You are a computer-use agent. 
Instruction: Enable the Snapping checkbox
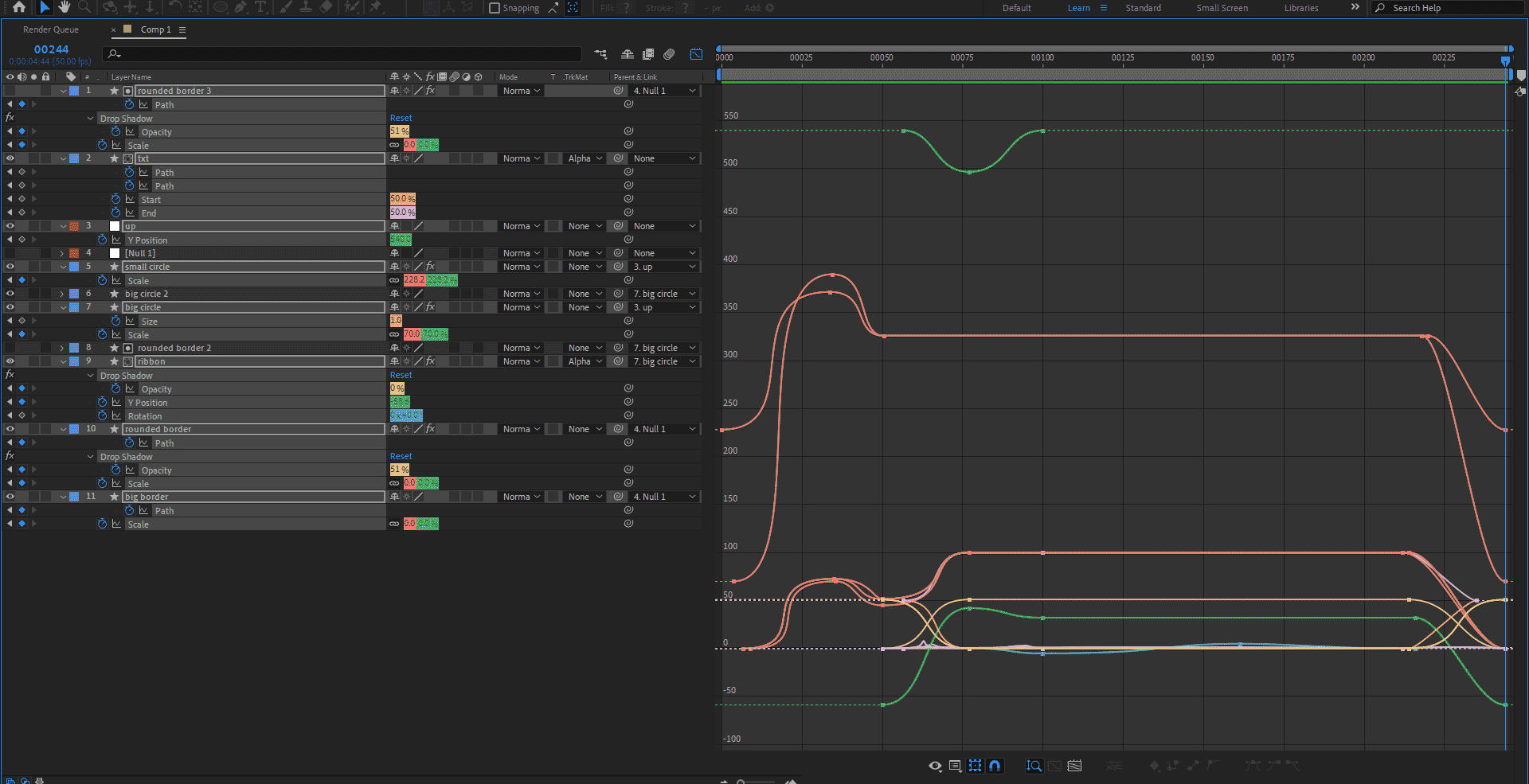click(x=495, y=8)
